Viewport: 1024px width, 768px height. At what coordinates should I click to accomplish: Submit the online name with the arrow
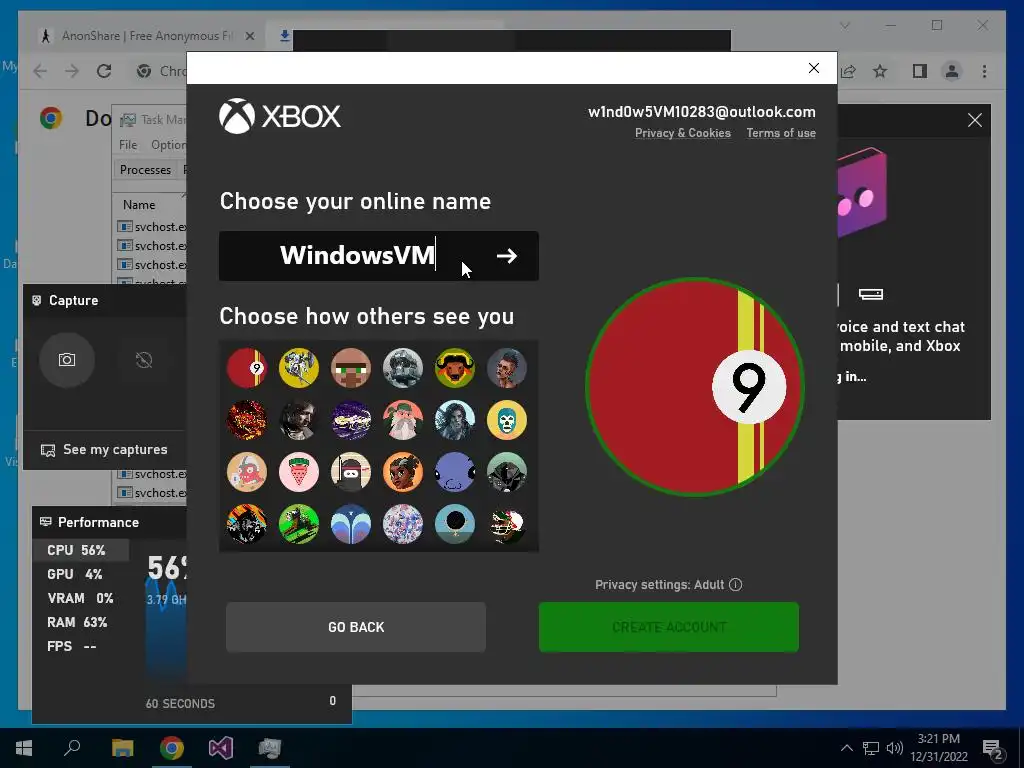507,256
